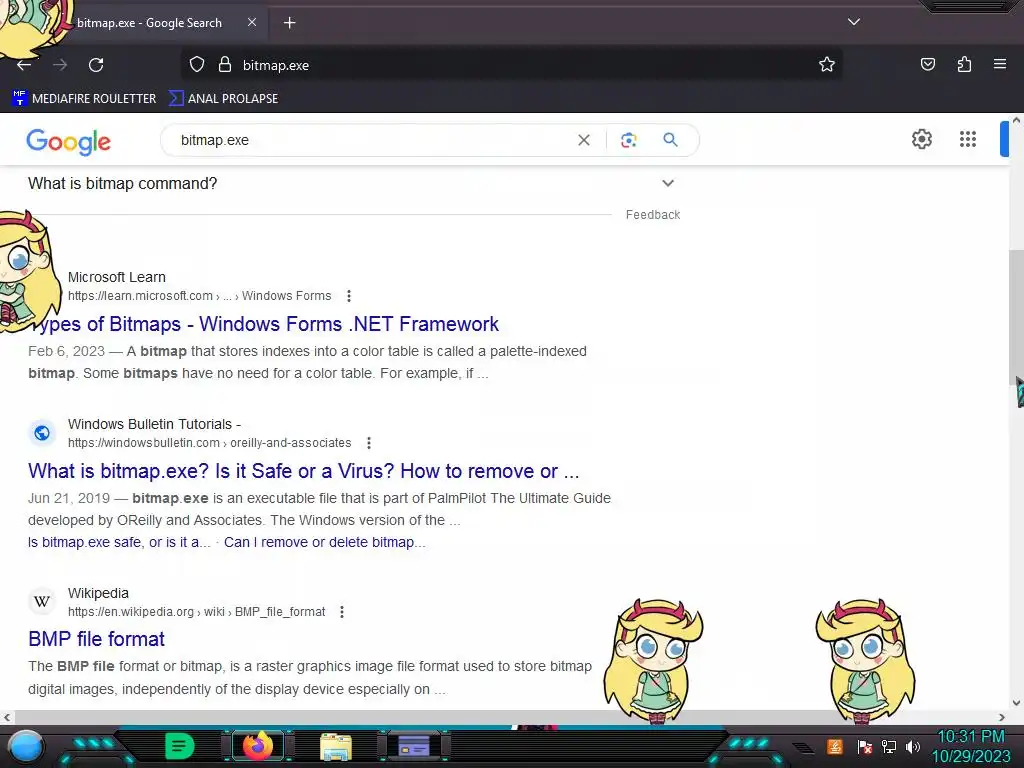Click the scroll up arrow of the page
The width and height of the screenshot is (1024, 768).
coord(1016,120)
